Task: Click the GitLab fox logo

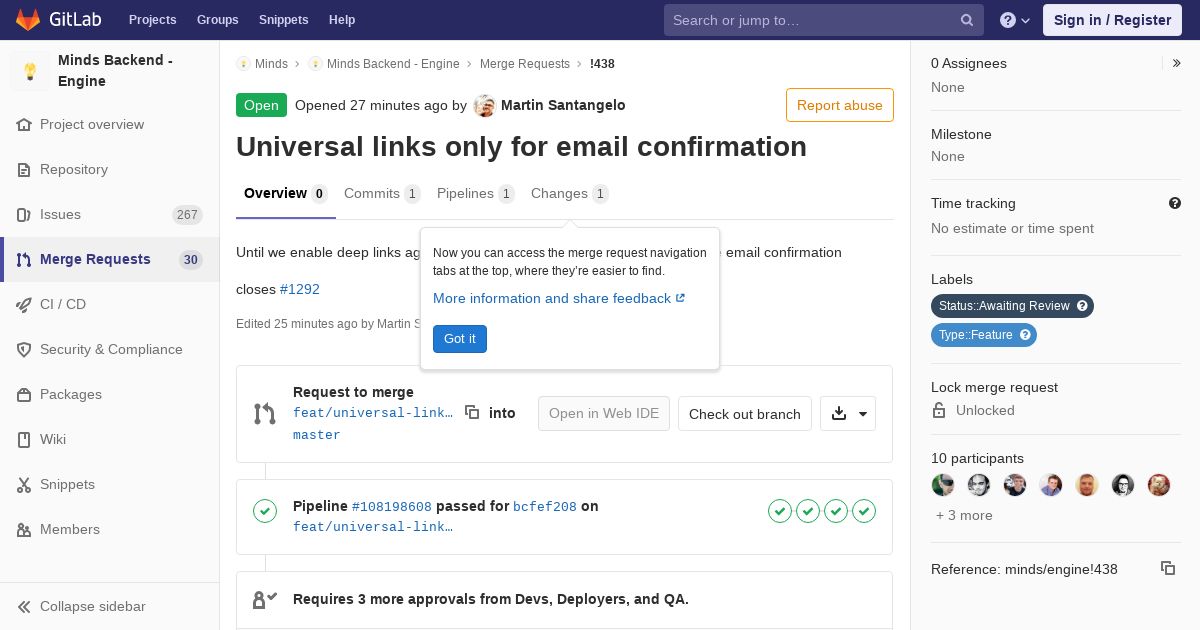Action: pos(28,19)
